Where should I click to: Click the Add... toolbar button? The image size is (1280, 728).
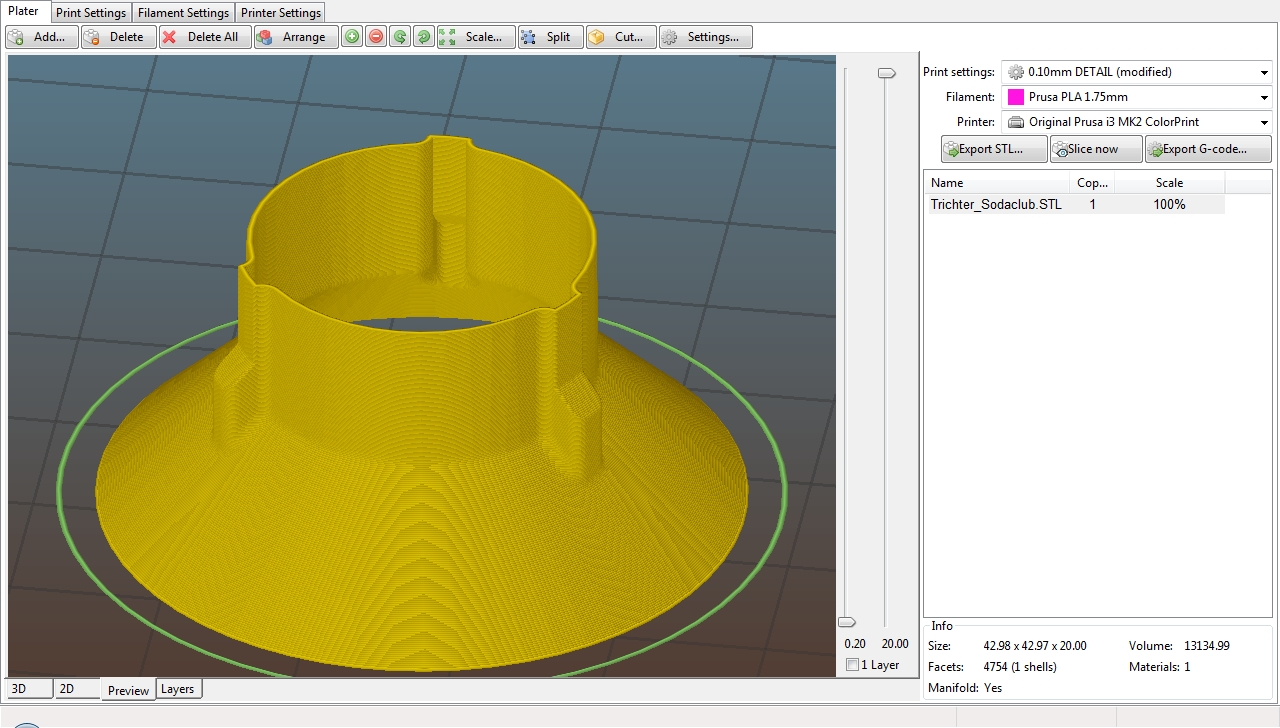(42, 37)
